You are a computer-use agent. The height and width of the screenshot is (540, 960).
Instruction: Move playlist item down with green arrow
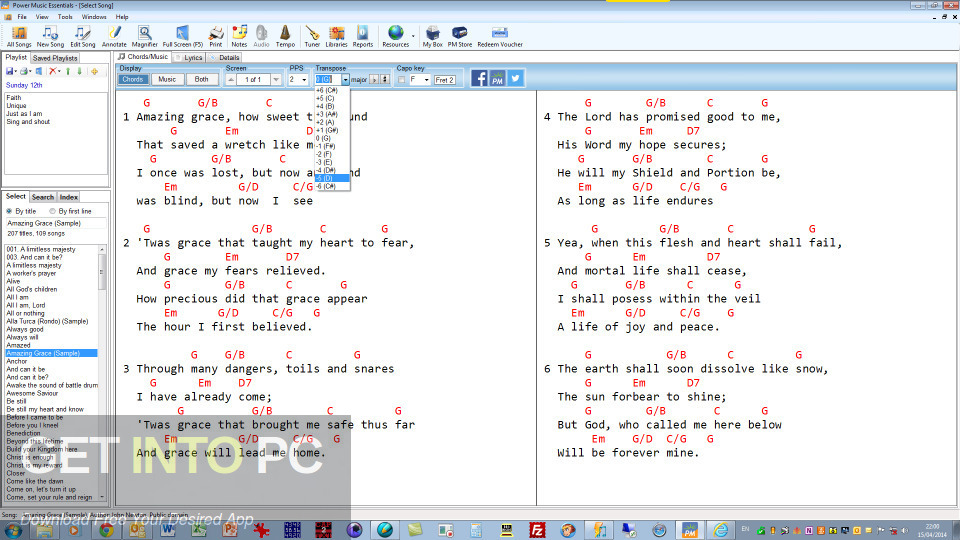point(80,72)
